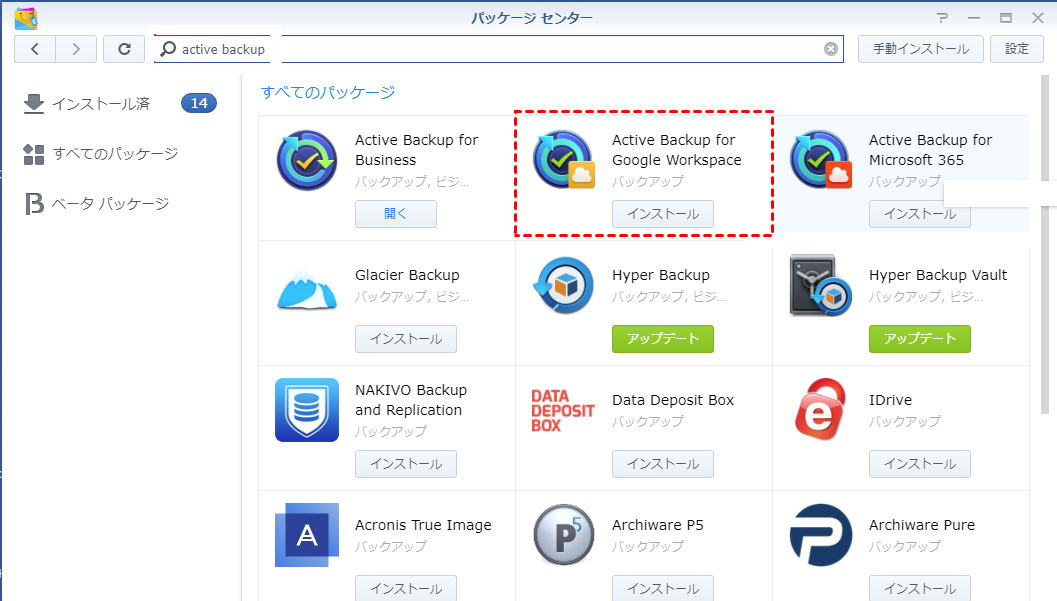Click the IDrive padlock icon
The width and height of the screenshot is (1057, 601).
pos(820,410)
